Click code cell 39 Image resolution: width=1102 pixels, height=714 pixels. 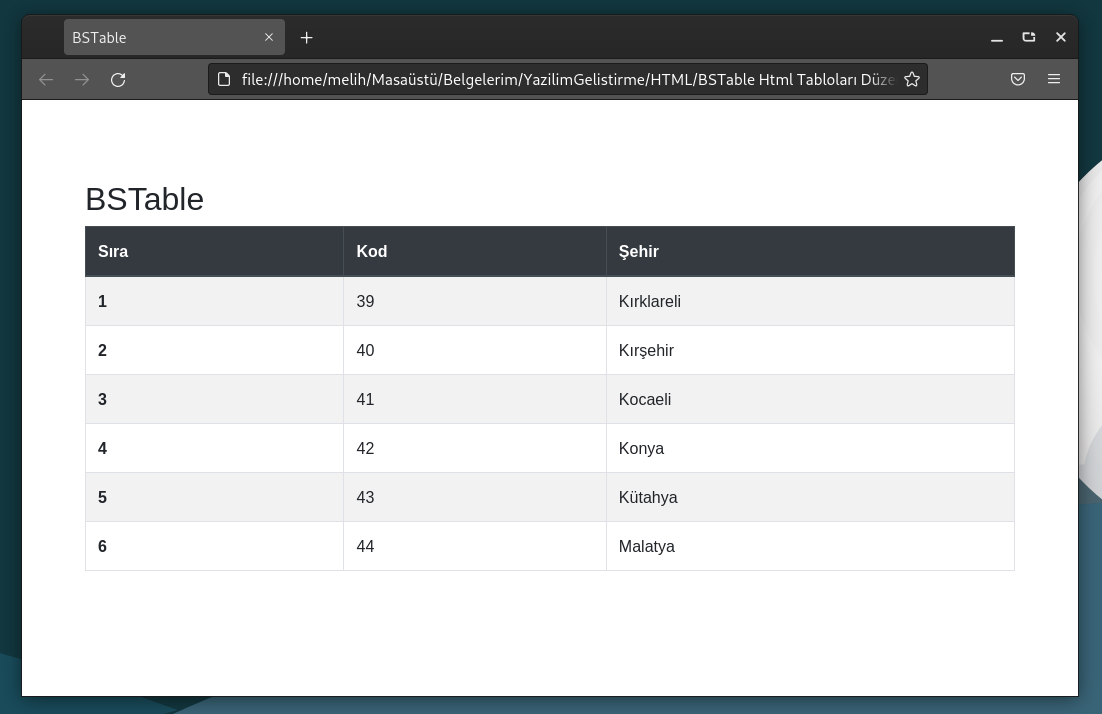pos(475,301)
